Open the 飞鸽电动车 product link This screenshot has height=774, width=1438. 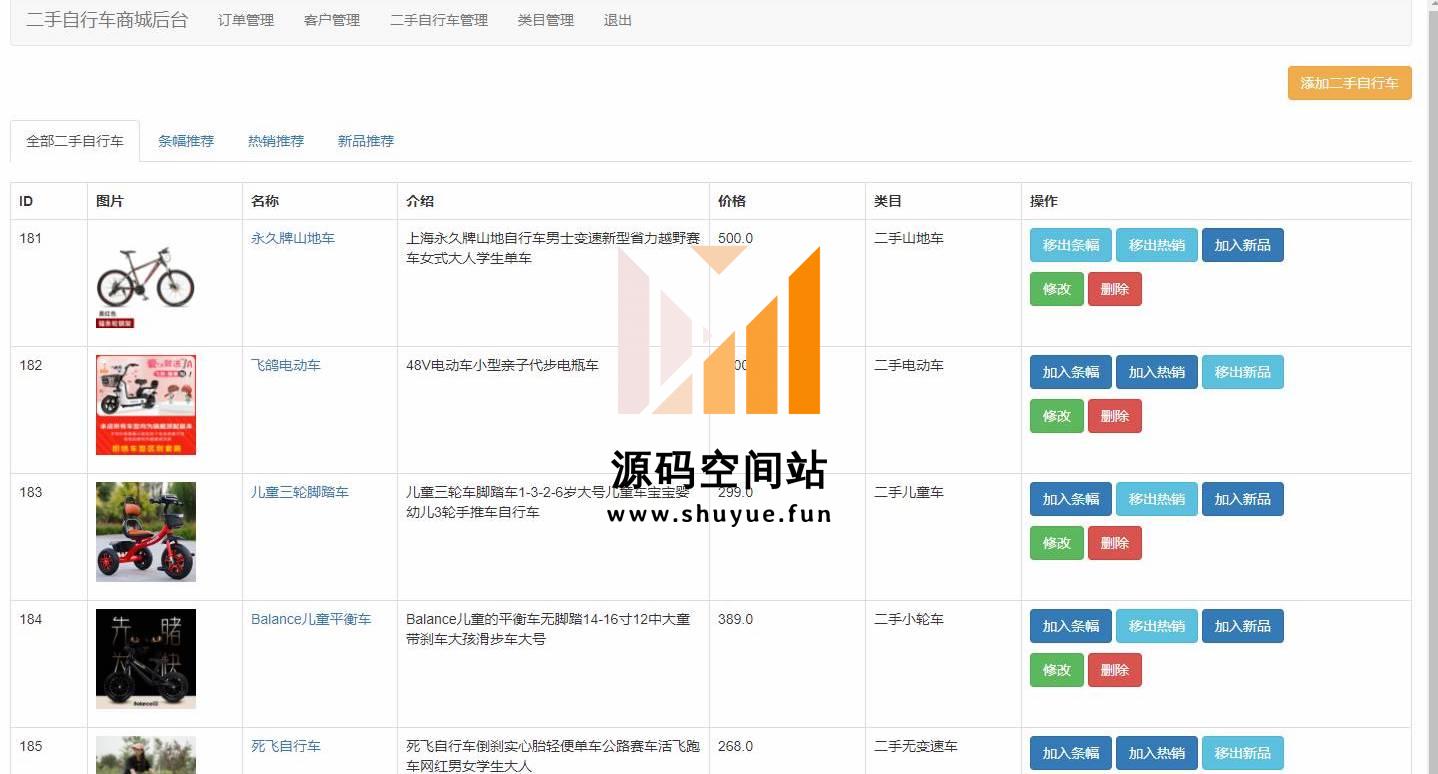286,365
